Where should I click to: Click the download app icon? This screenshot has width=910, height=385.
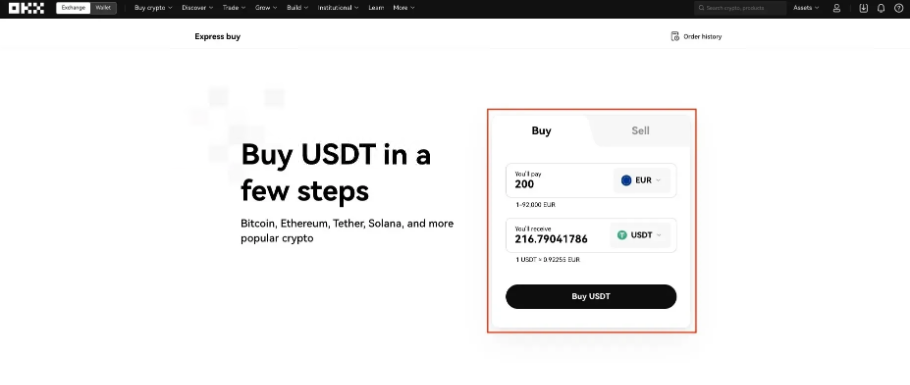click(864, 8)
